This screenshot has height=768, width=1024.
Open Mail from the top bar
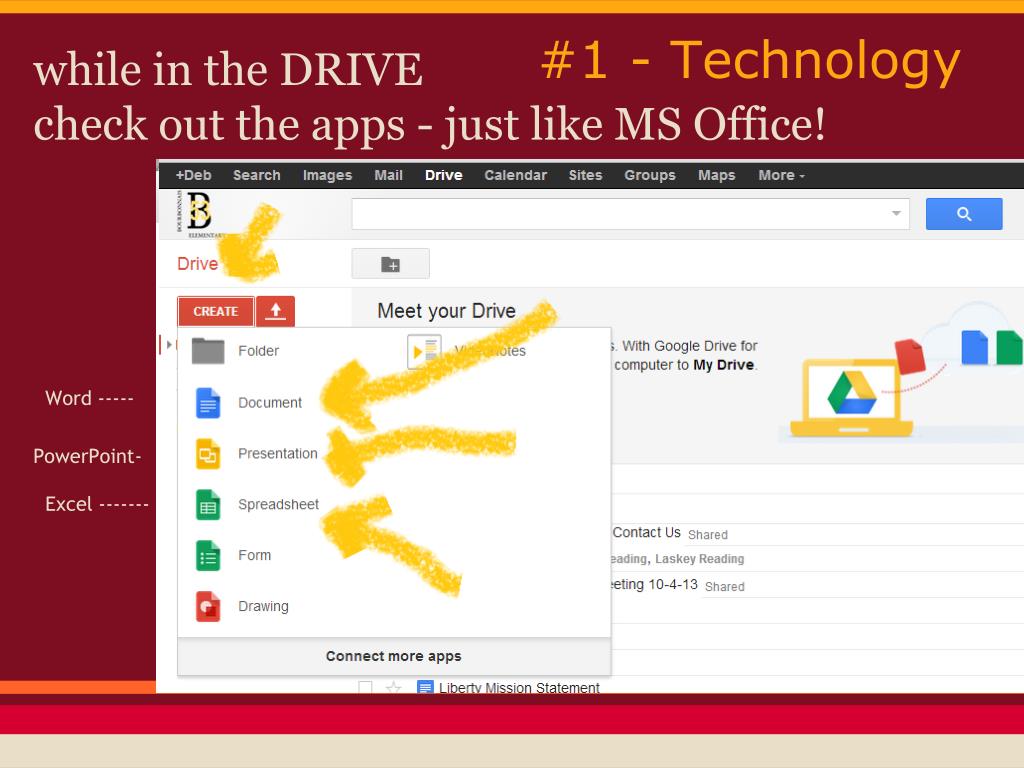pyautogui.click(x=388, y=175)
